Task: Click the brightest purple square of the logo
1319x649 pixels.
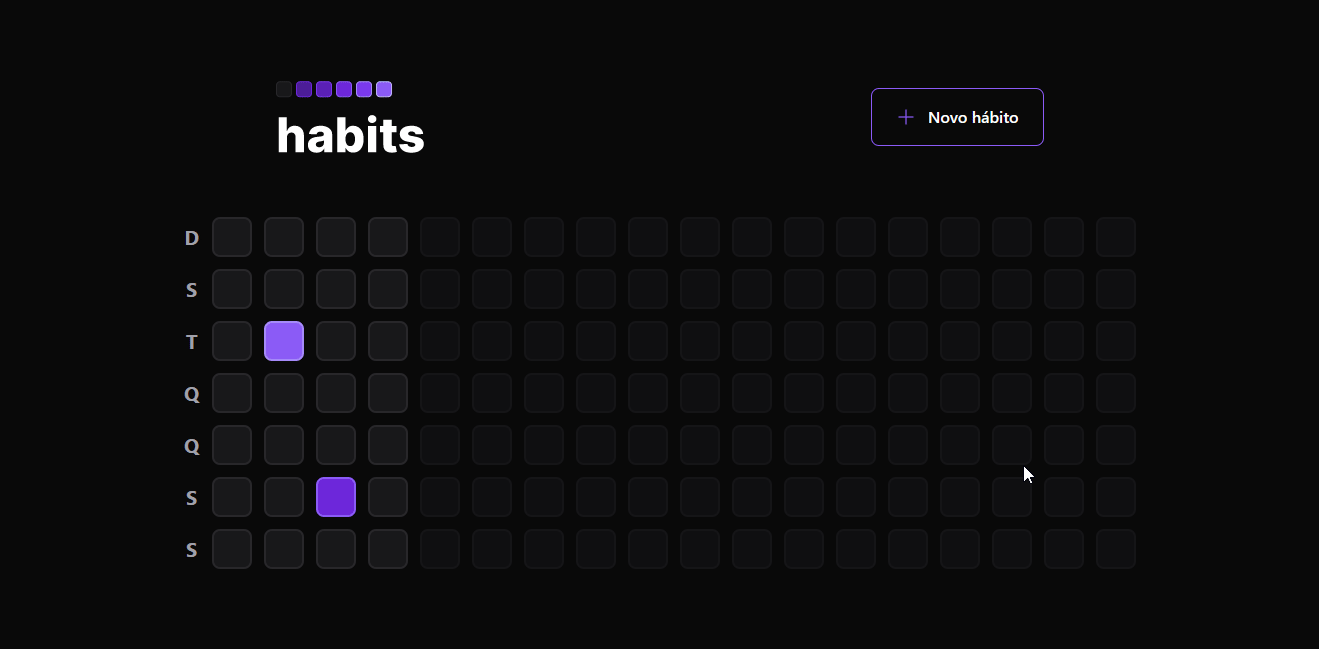Action: point(384,89)
